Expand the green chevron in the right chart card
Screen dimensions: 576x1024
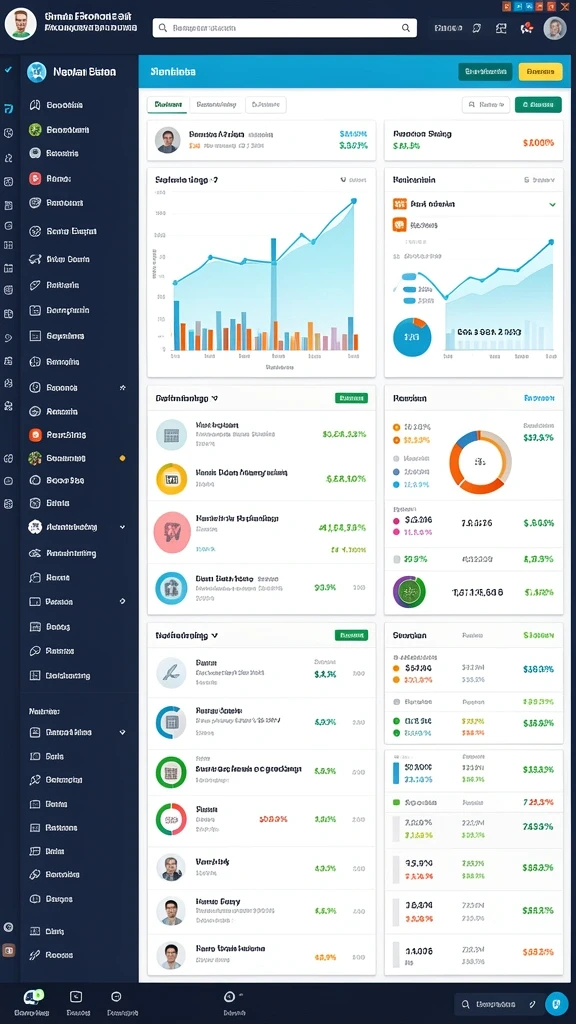[552, 204]
